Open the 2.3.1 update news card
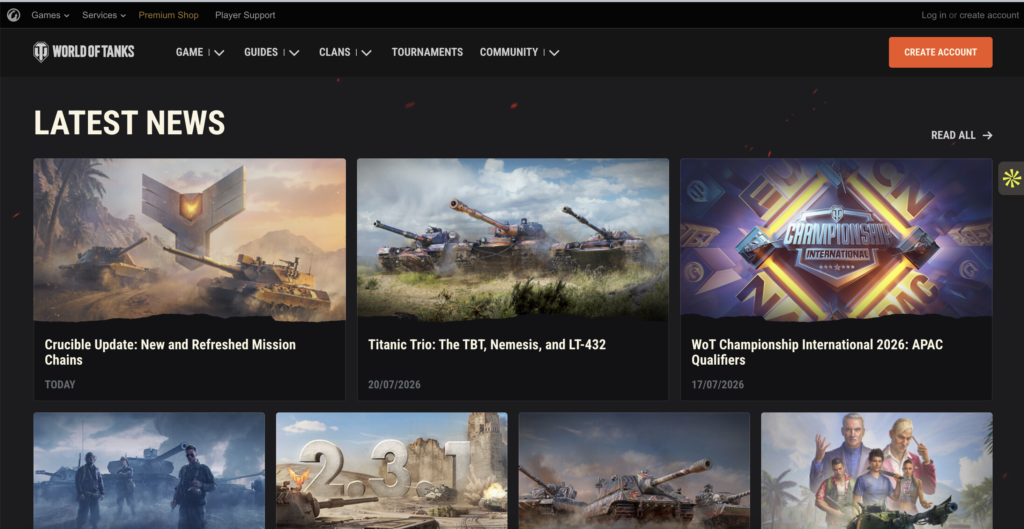This screenshot has height=529, width=1024. (x=392, y=470)
